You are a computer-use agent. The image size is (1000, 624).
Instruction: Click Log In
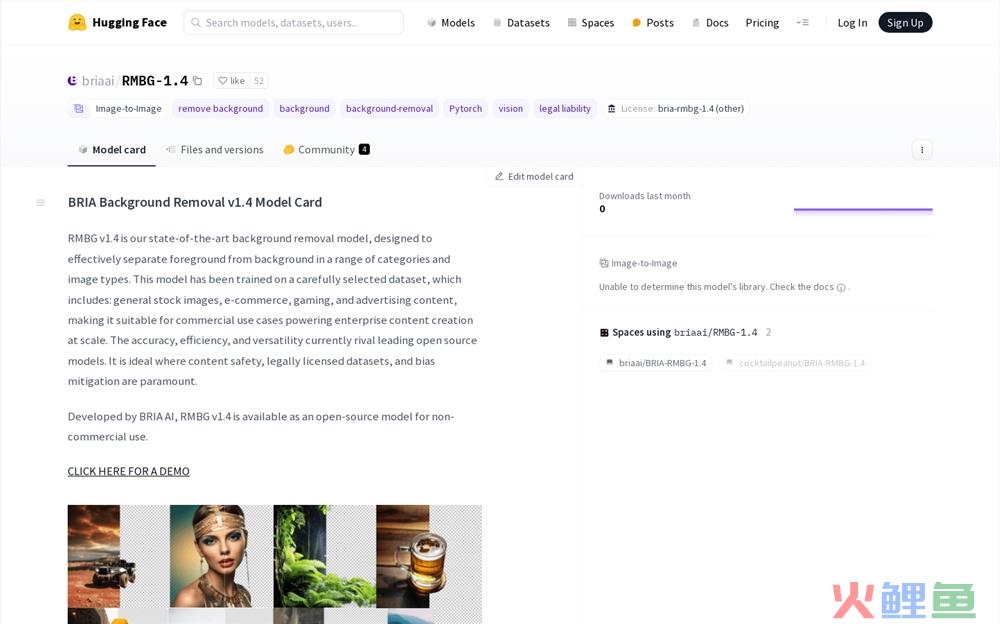(x=852, y=23)
